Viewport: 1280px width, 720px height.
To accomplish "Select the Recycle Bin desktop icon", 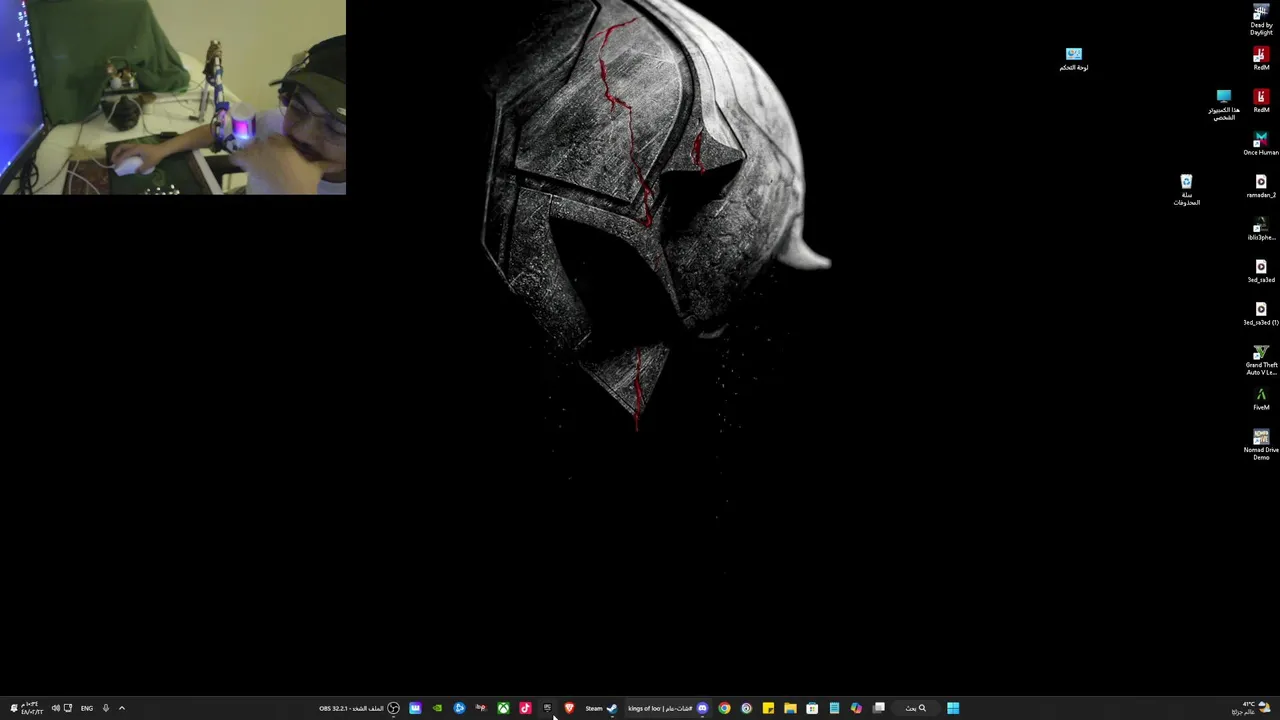I will click(x=1186, y=190).
